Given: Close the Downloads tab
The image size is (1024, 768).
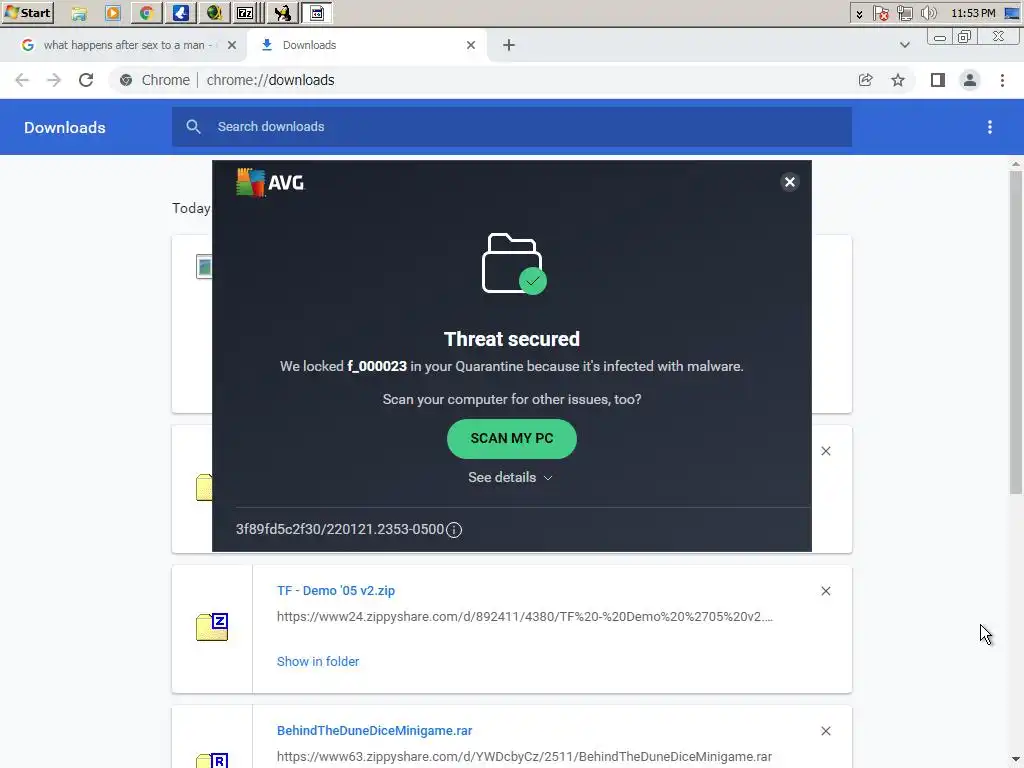Looking at the screenshot, I should 471,45.
